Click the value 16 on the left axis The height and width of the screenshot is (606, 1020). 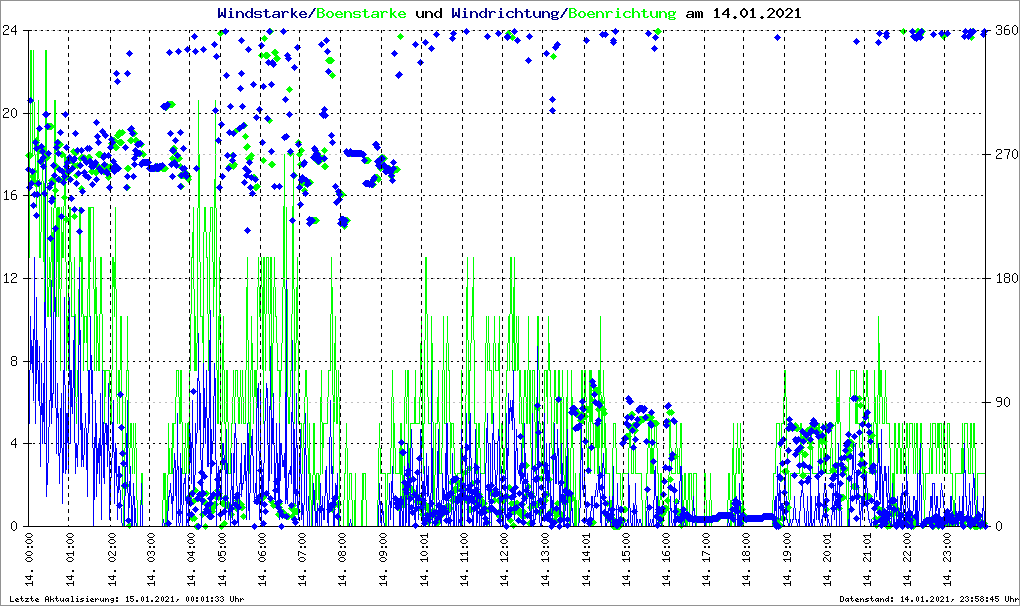tap(11, 196)
